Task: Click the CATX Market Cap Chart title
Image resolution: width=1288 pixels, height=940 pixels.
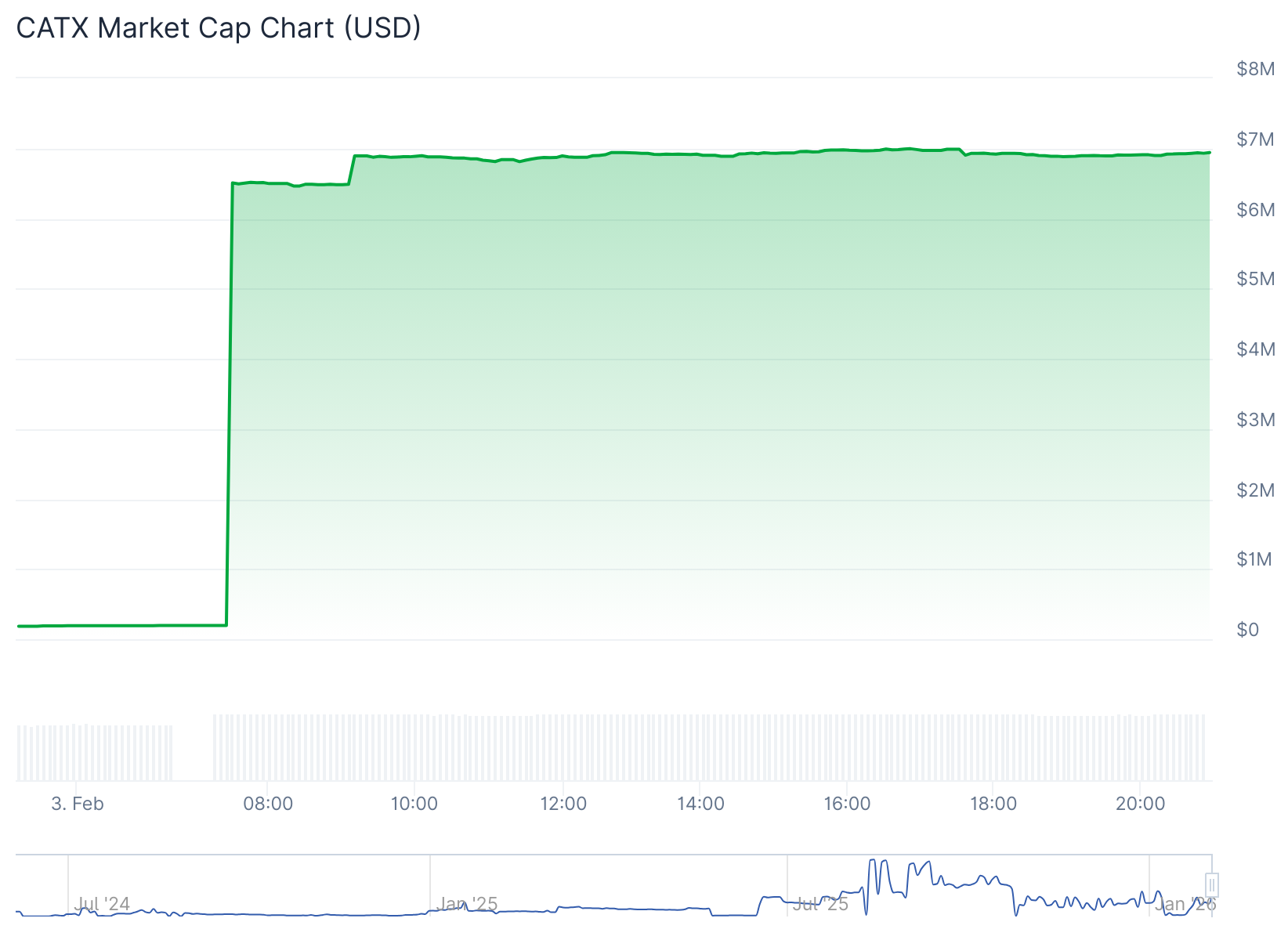Action: 219,28
